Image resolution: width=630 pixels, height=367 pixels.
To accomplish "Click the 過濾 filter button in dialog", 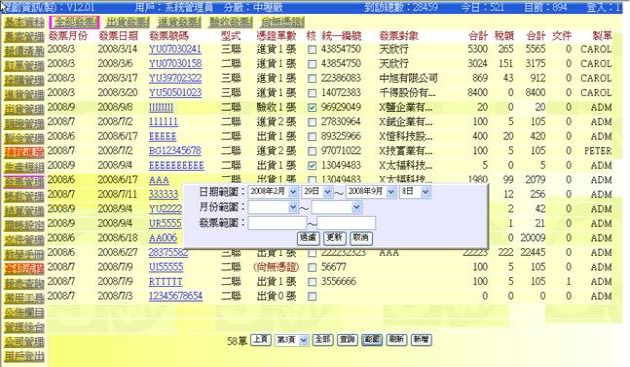I will pyautogui.click(x=308, y=238).
